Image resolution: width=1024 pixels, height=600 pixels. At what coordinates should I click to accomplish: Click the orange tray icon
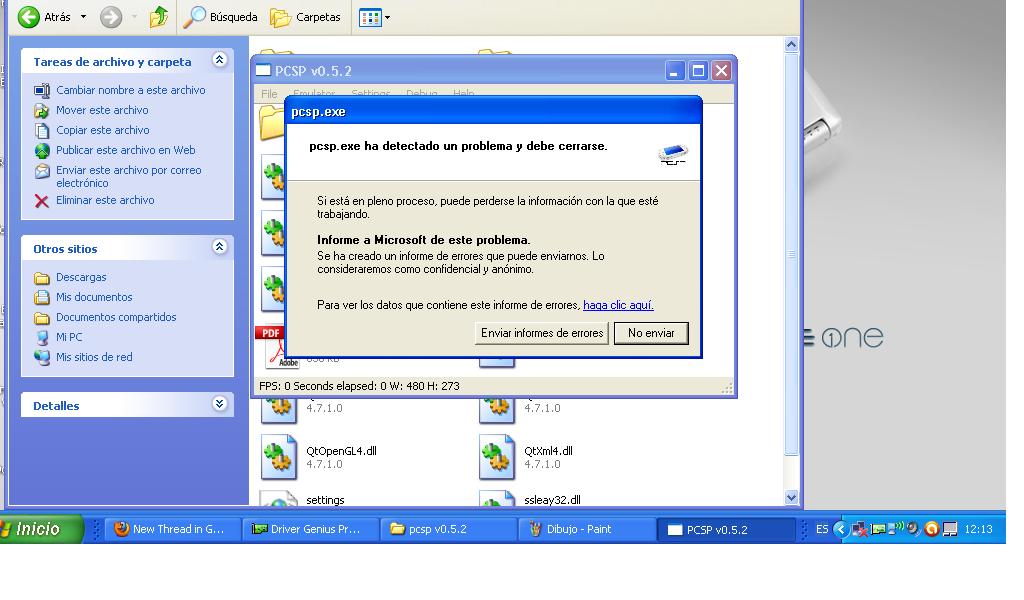[x=932, y=529]
